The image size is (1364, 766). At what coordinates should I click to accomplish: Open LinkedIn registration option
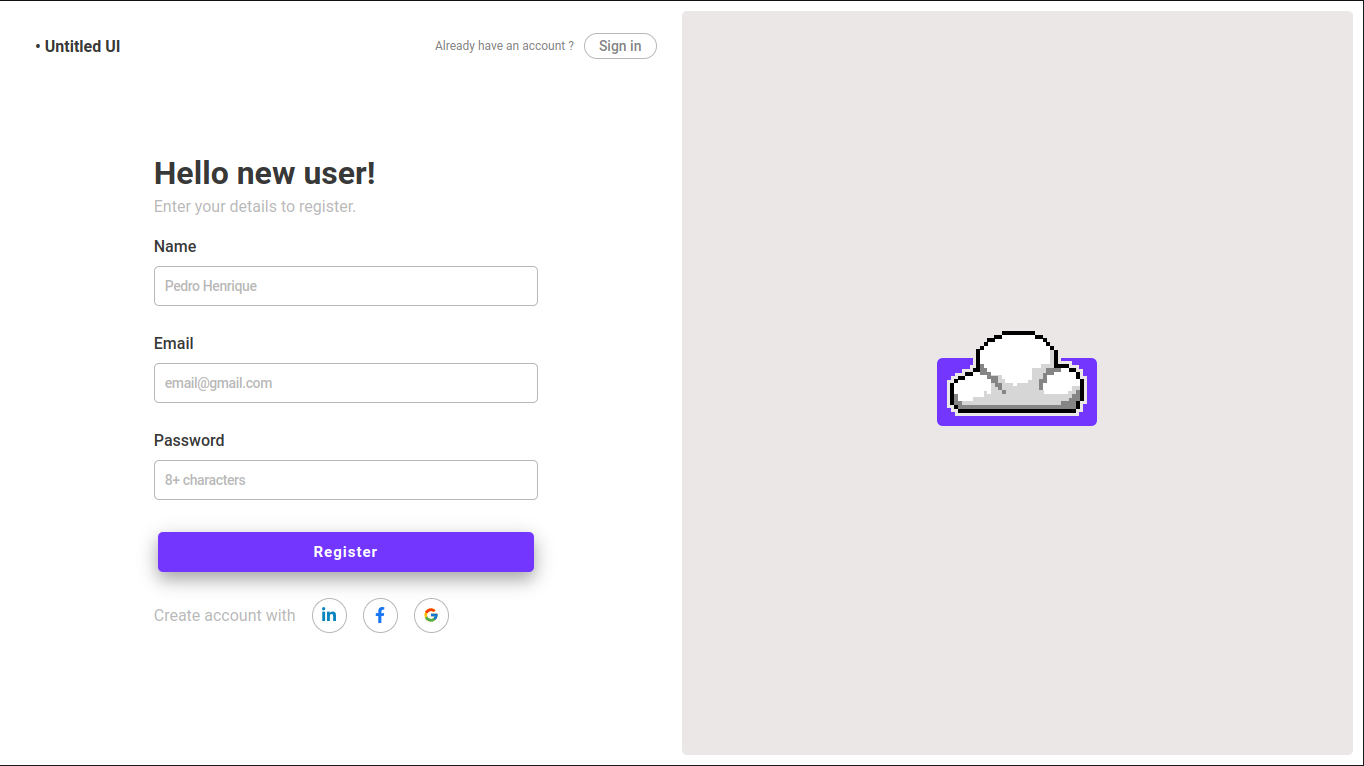329,615
